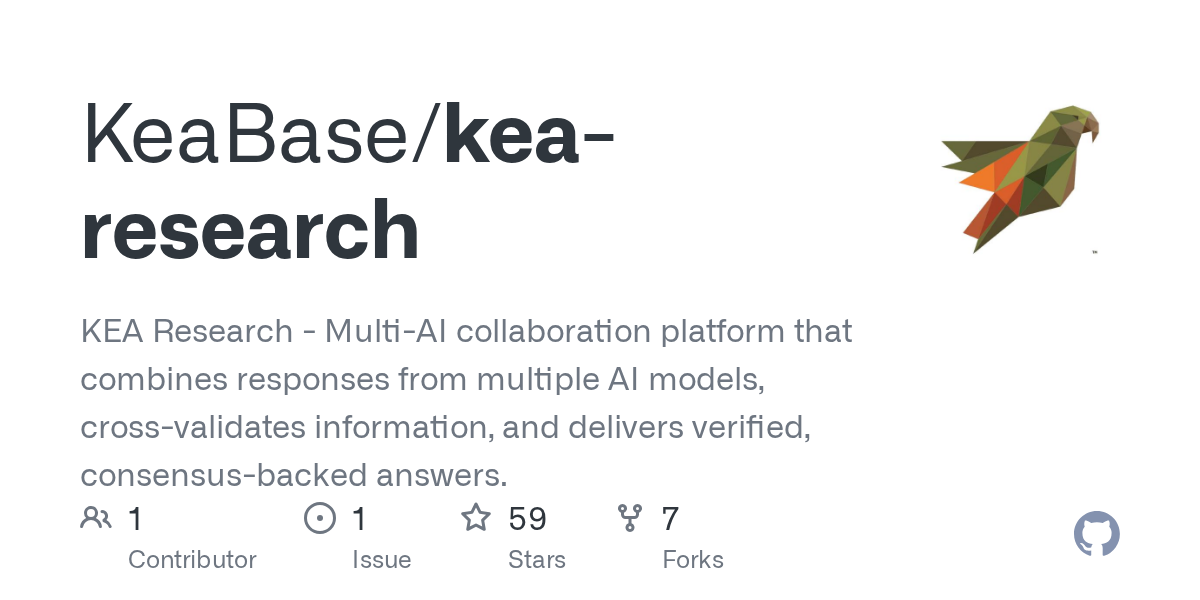
Task: Select the Issue label
Action: pyautogui.click(x=381, y=559)
